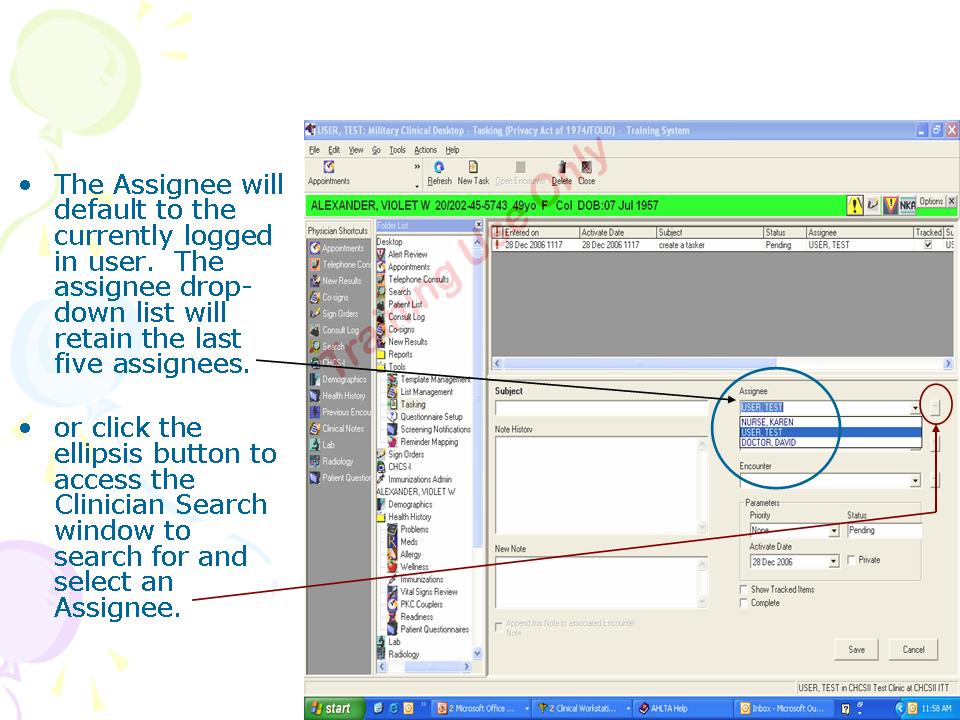This screenshot has height=720, width=960.
Task: Check the Complete checkbox
Action: [744, 603]
